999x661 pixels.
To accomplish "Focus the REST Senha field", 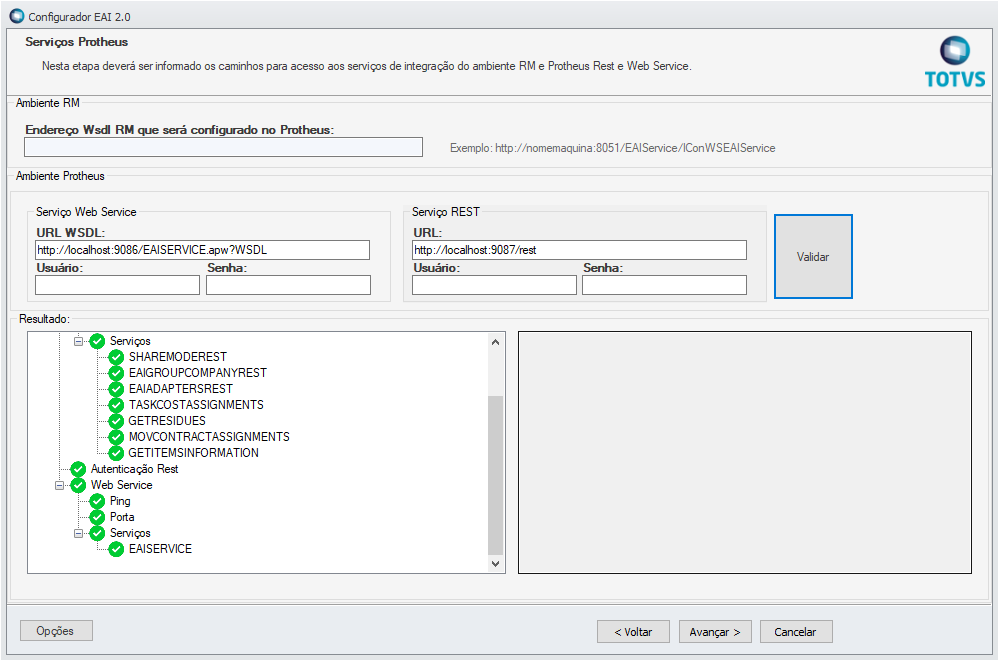I will (664, 285).
